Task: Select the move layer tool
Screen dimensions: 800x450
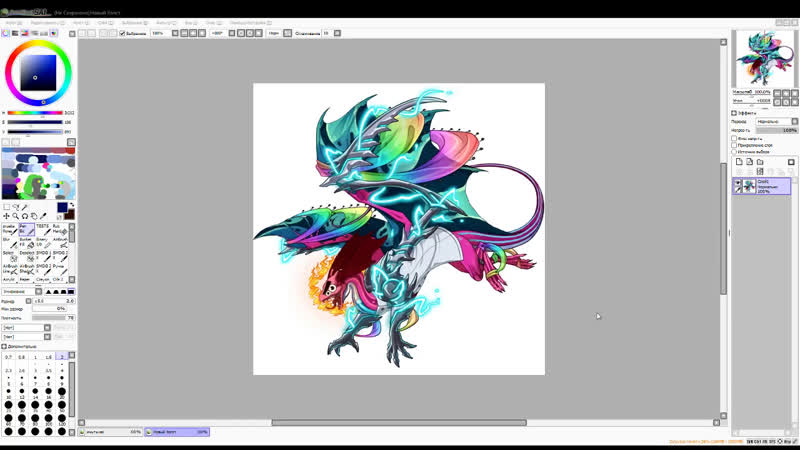Action: pos(7,216)
